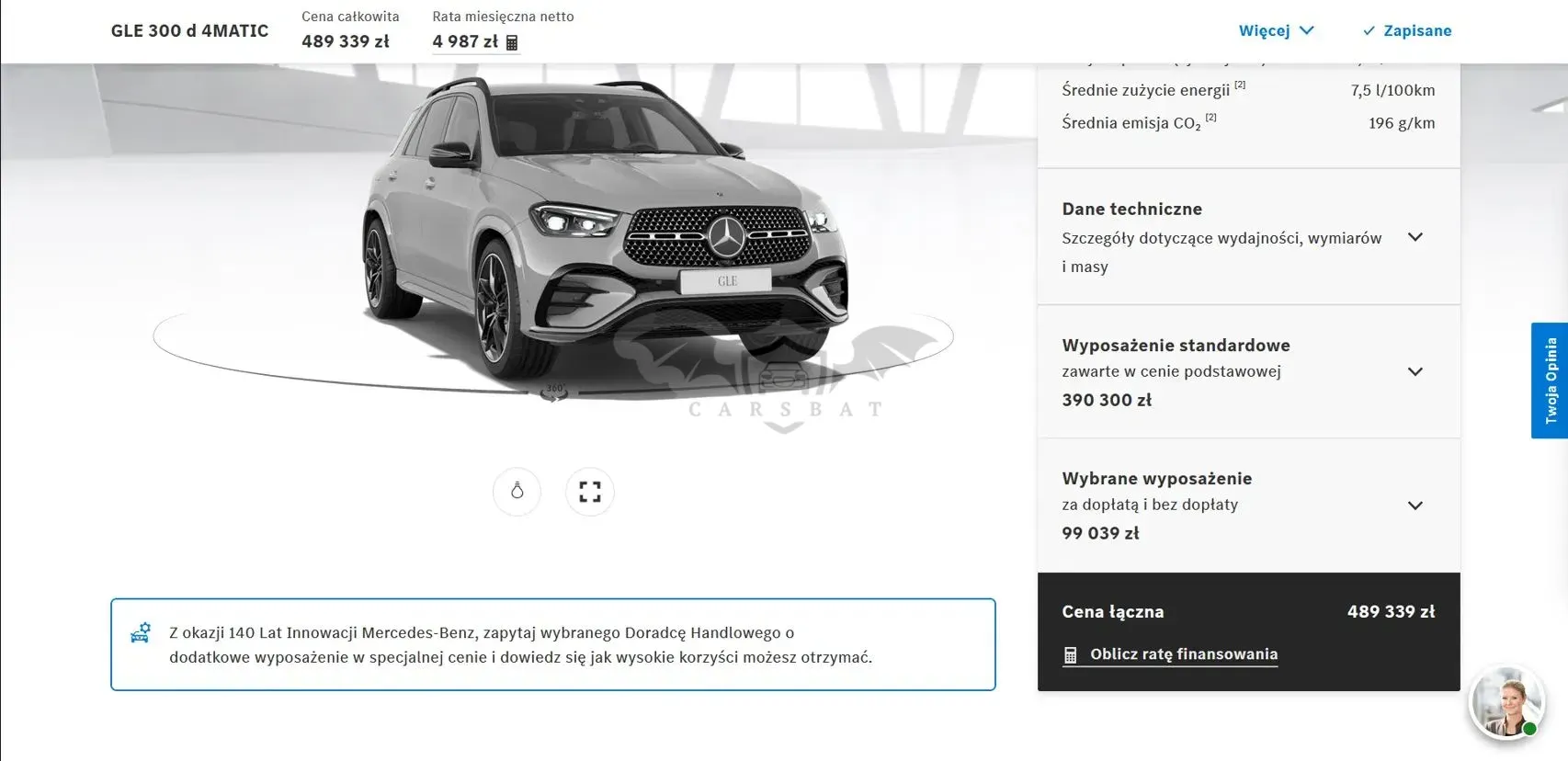The width and height of the screenshot is (1568, 761).
Task: Click the 390 300 zł standard equipment price
Action: click(1107, 400)
